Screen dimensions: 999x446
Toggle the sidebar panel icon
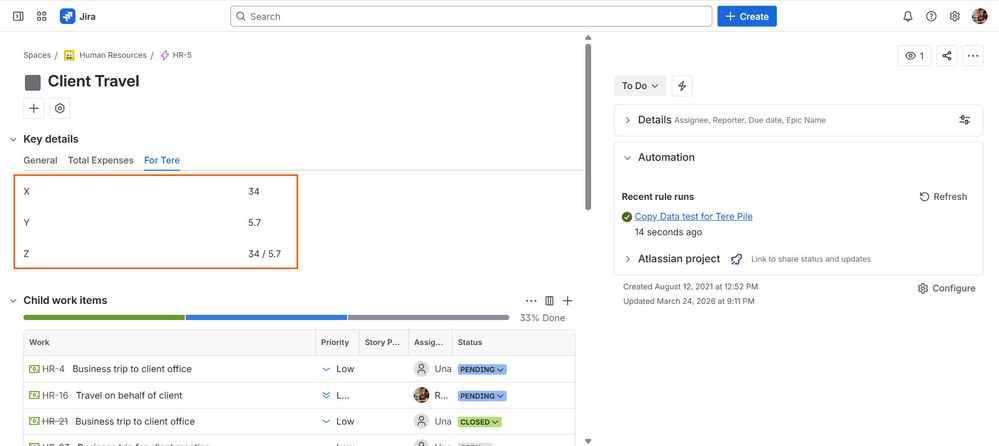[18, 17]
